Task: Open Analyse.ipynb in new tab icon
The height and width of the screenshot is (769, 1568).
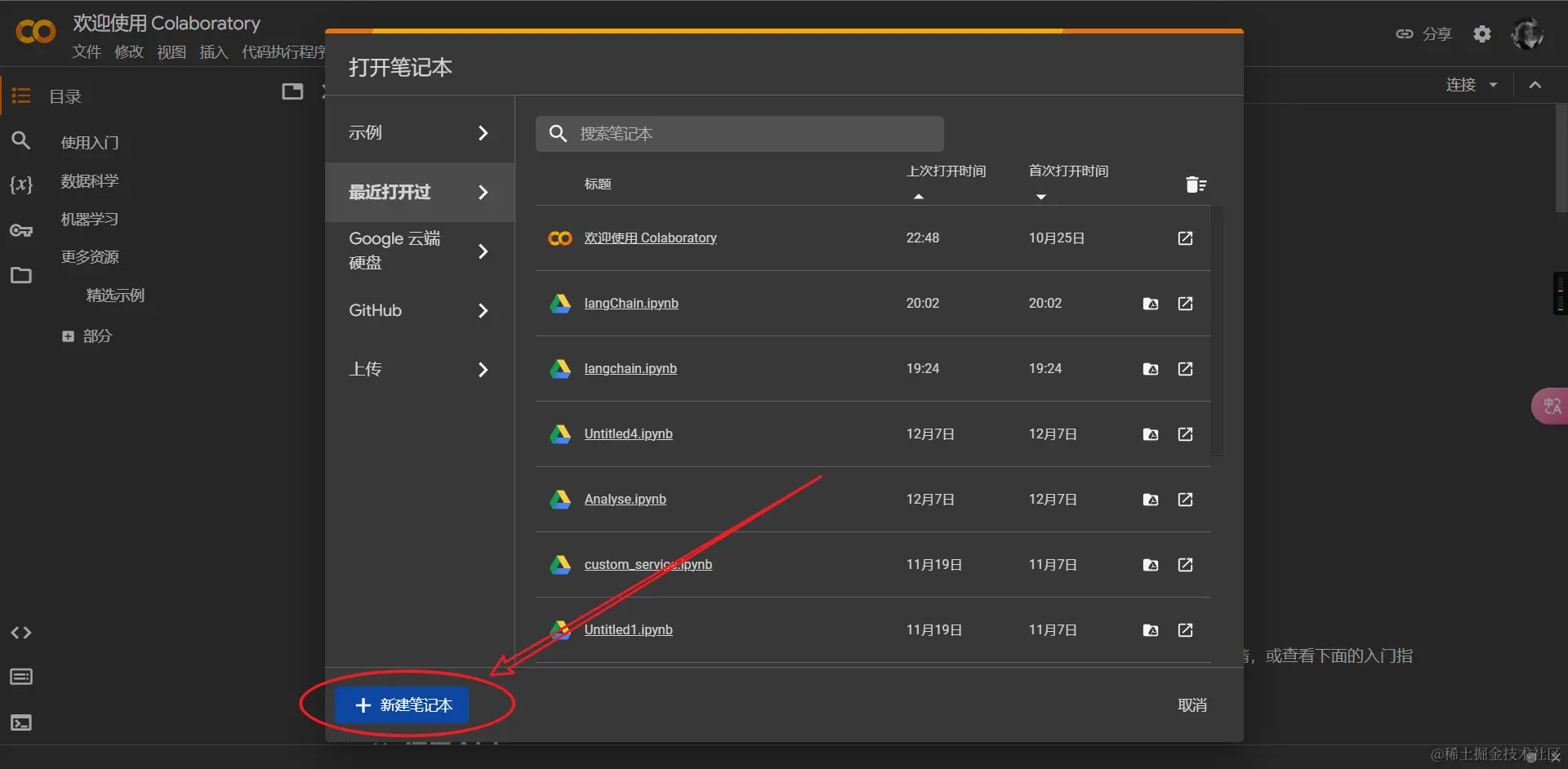Action: coord(1185,500)
